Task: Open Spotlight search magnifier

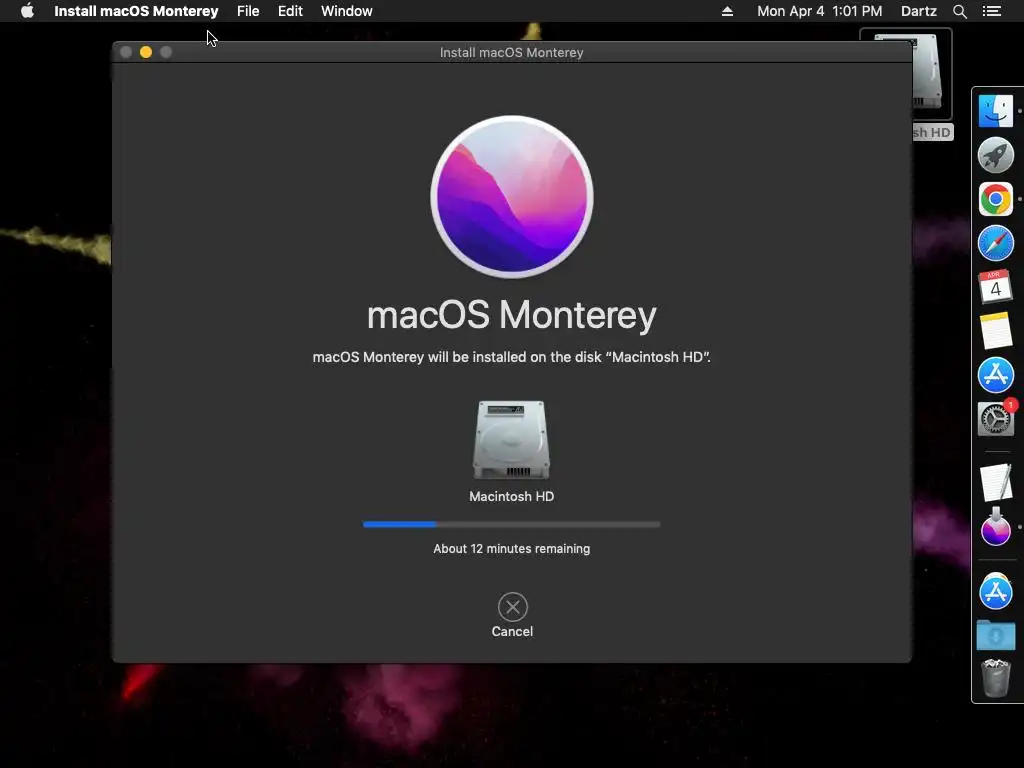Action: tap(959, 11)
